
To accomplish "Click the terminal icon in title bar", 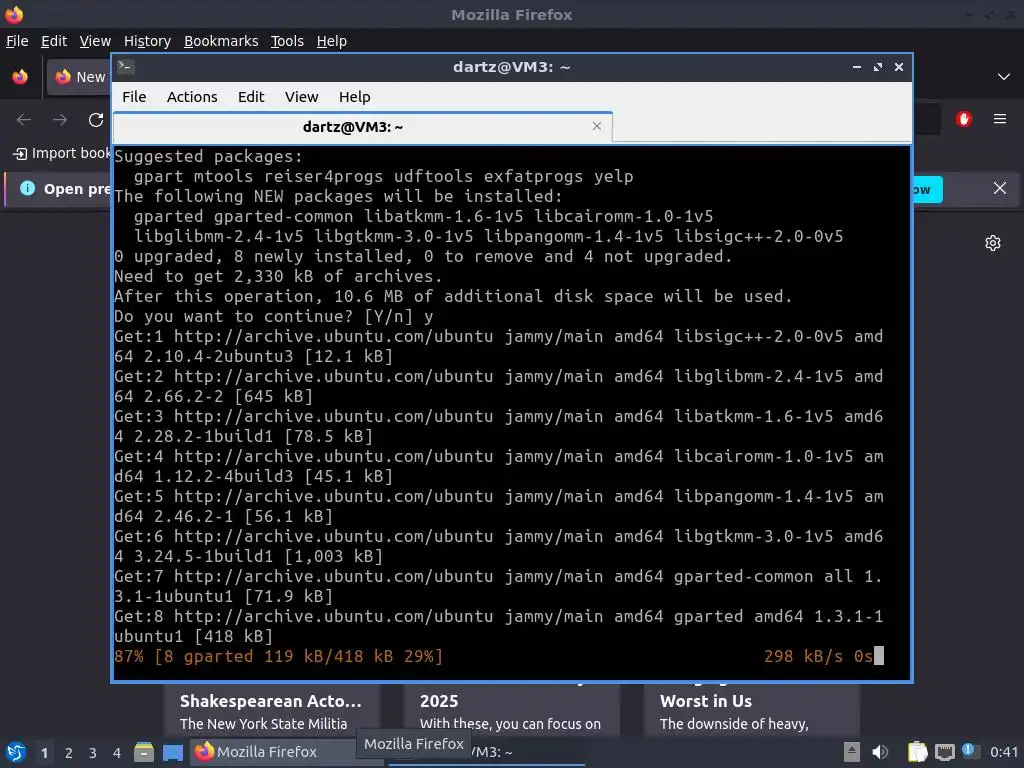I will click(125, 66).
